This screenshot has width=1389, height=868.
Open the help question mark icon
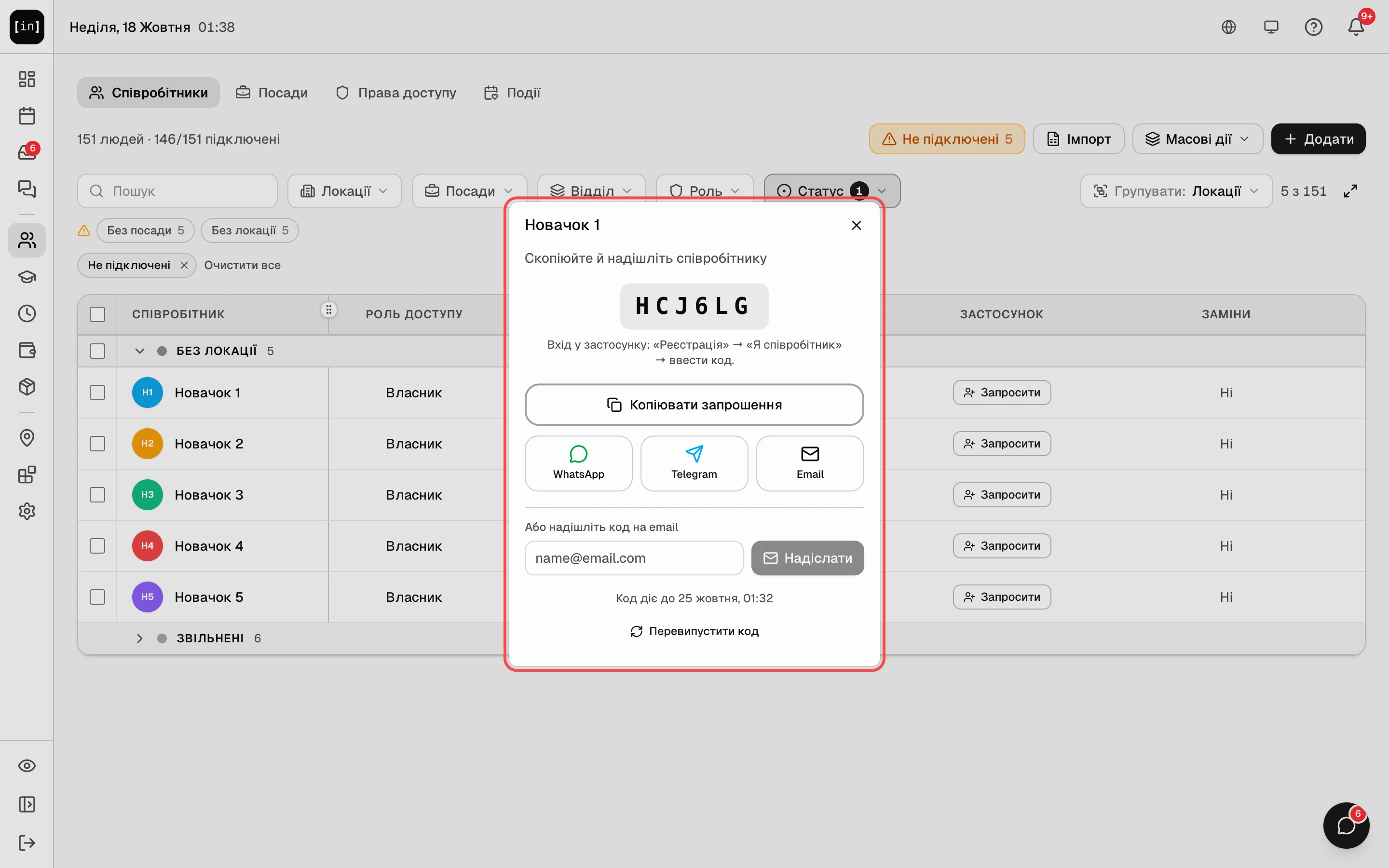tap(1313, 27)
